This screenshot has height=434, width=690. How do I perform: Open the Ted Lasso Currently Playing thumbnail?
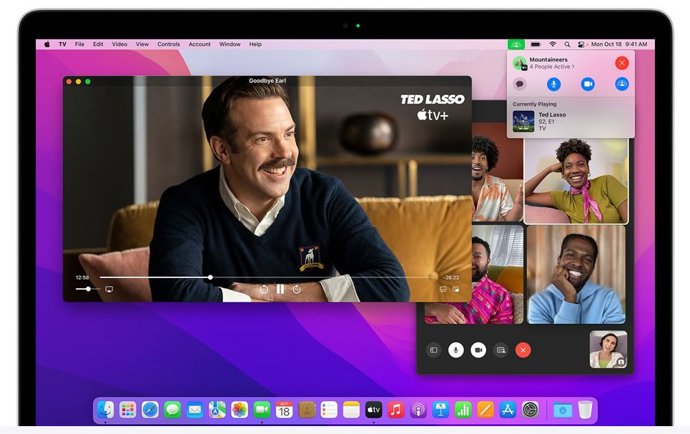[523, 121]
